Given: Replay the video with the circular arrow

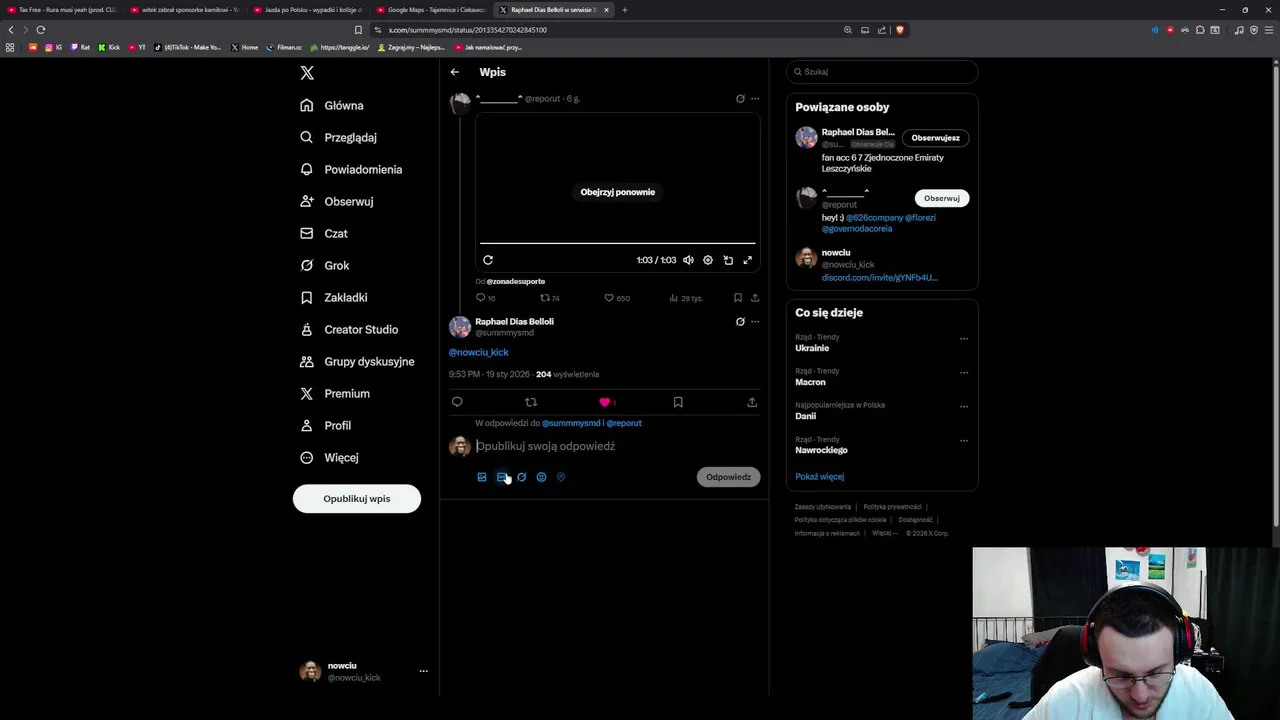Looking at the screenshot, I should click(488, 260).
